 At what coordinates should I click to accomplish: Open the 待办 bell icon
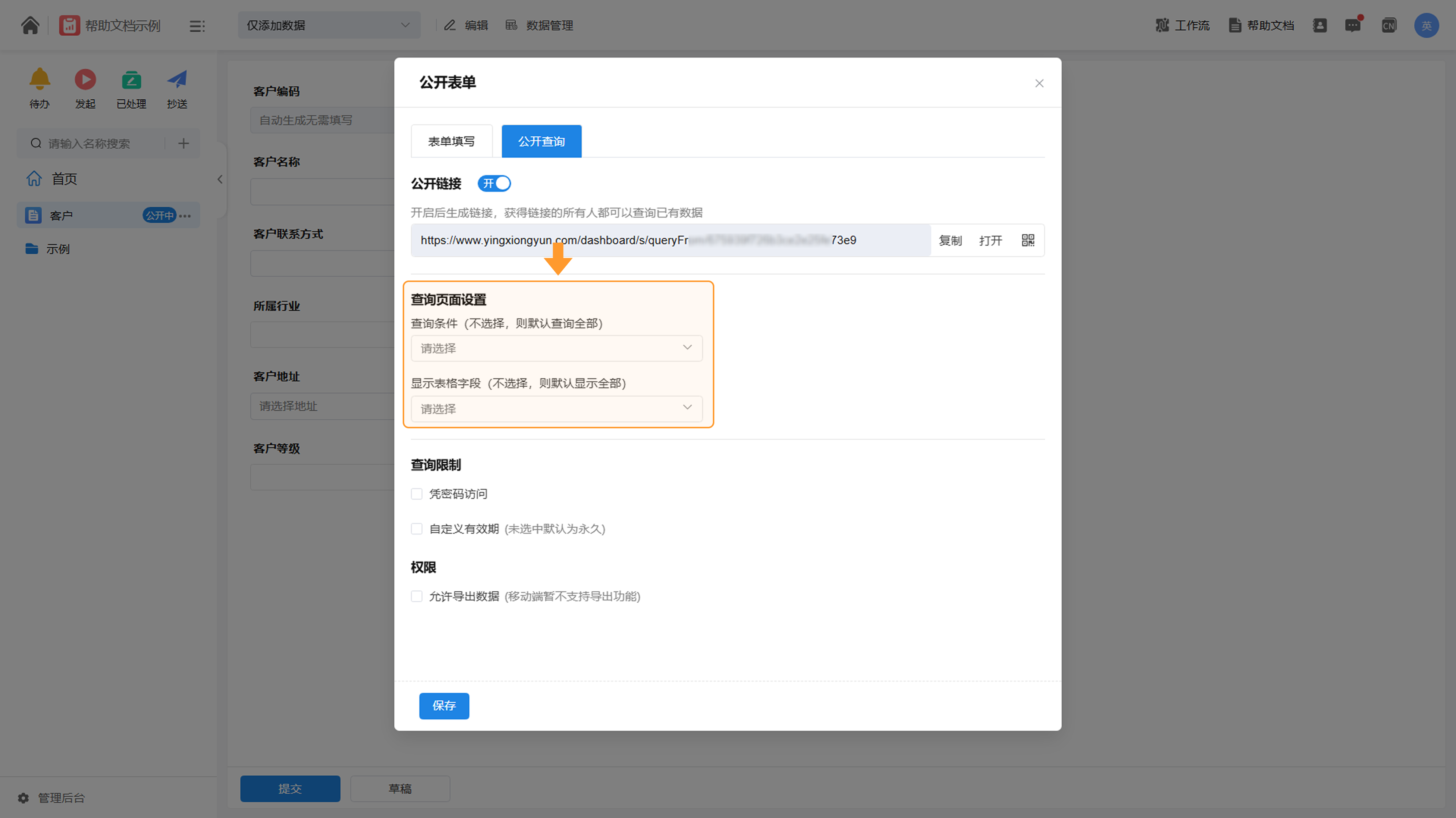pyautogui.click(x=39, y=79)
